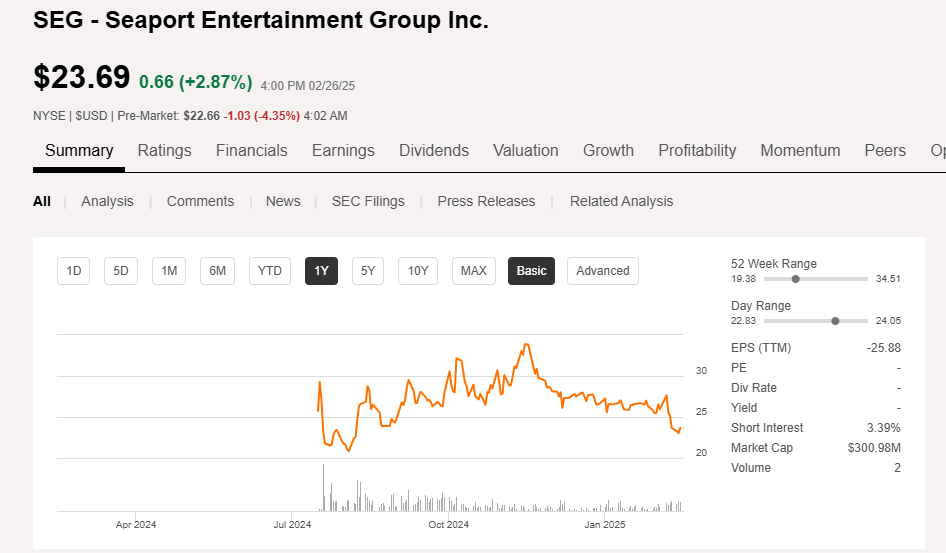Viewport: 946px width, 553px height.
Task: Click the Jul 2024 axis label
Action: pyautogui.click(x=292, y=525)
